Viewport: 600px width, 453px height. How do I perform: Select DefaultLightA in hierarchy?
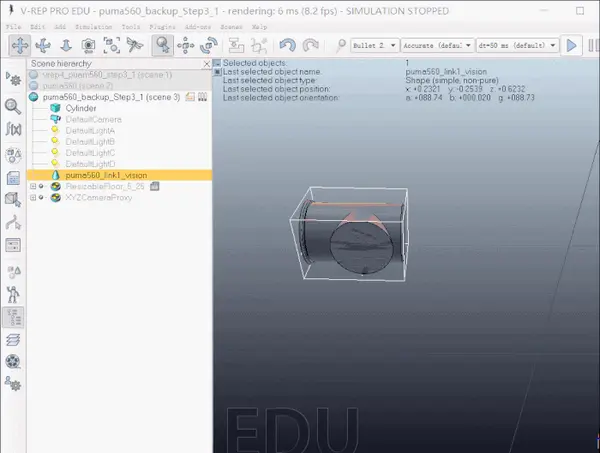tap(90, 130)
